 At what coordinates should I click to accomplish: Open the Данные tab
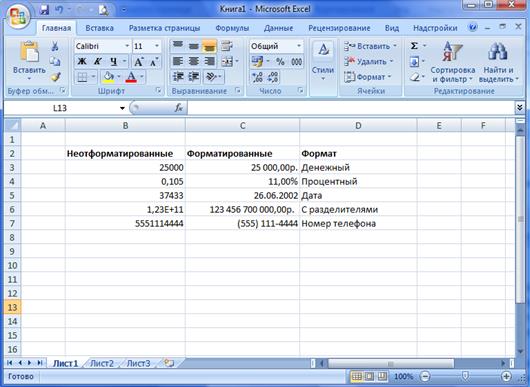click(x=278, y=28)
